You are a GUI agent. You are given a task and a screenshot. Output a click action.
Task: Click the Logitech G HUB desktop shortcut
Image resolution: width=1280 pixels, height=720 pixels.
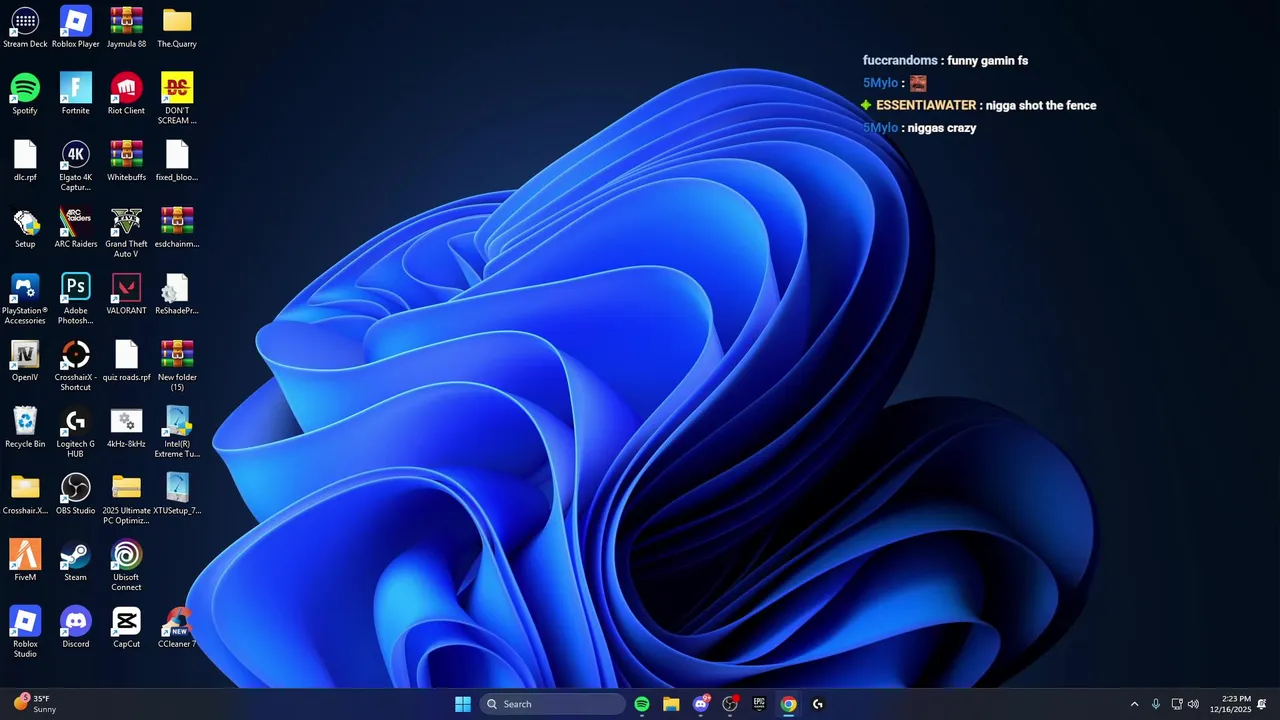click(76, 433)
